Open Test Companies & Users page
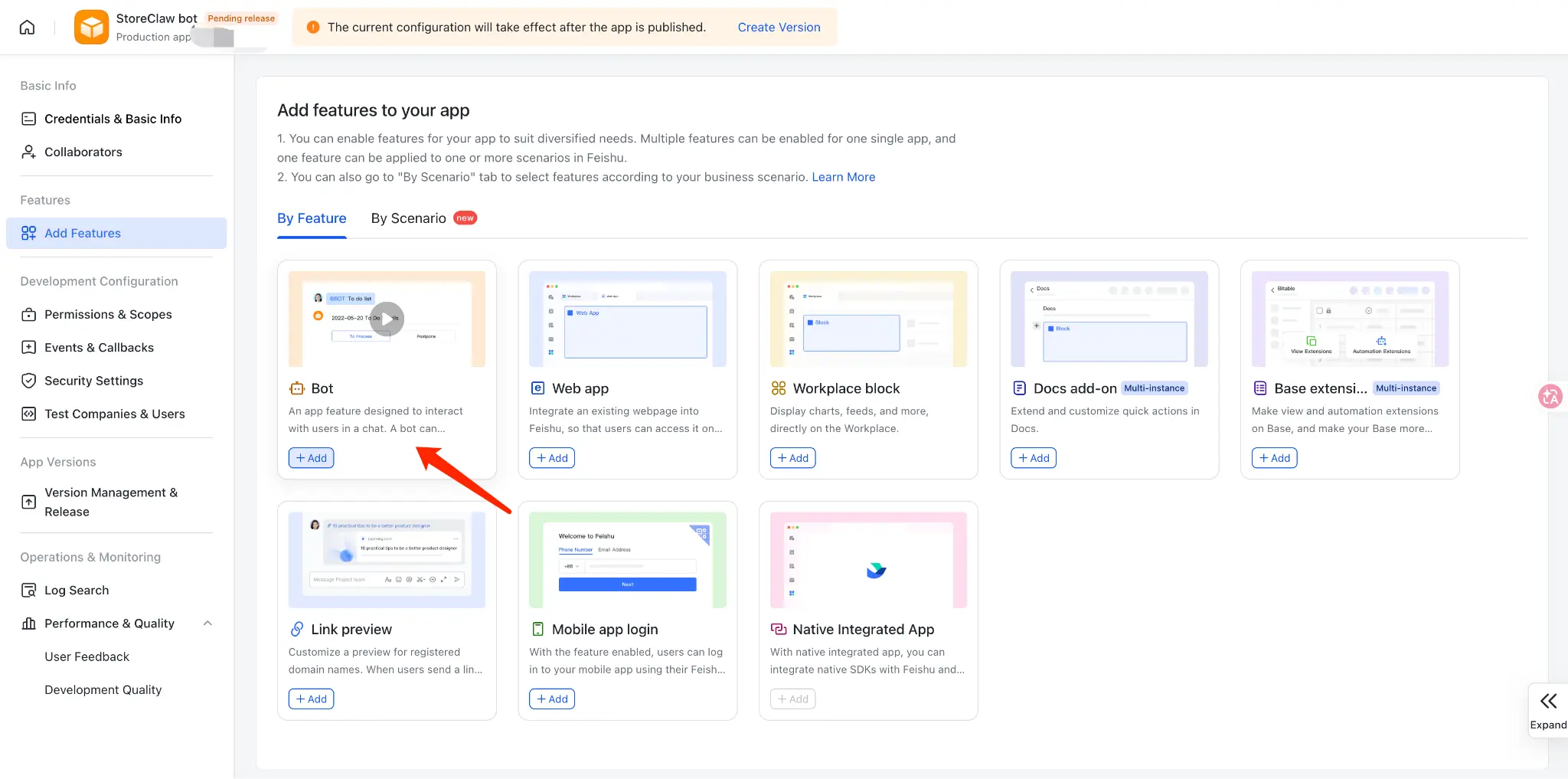Viewport: 1568px width, 779px height. tap(116, 414)
